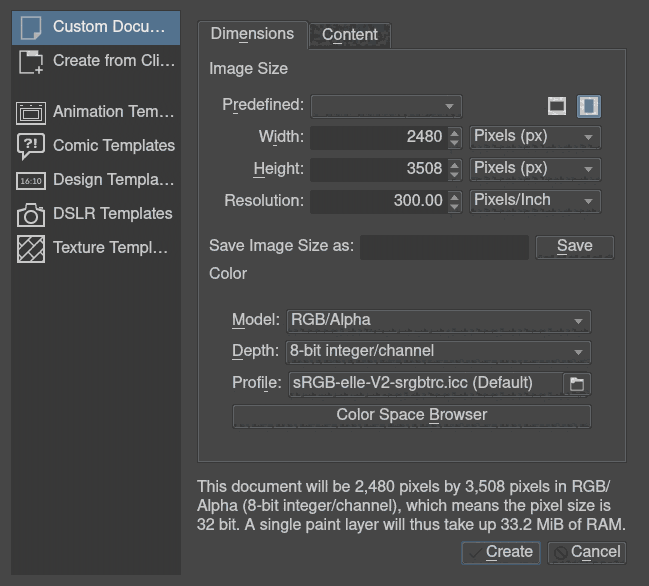This screenshot has height=586, width=649.
Task: Click the Save Image Size name field
Action: pos(444,247)
